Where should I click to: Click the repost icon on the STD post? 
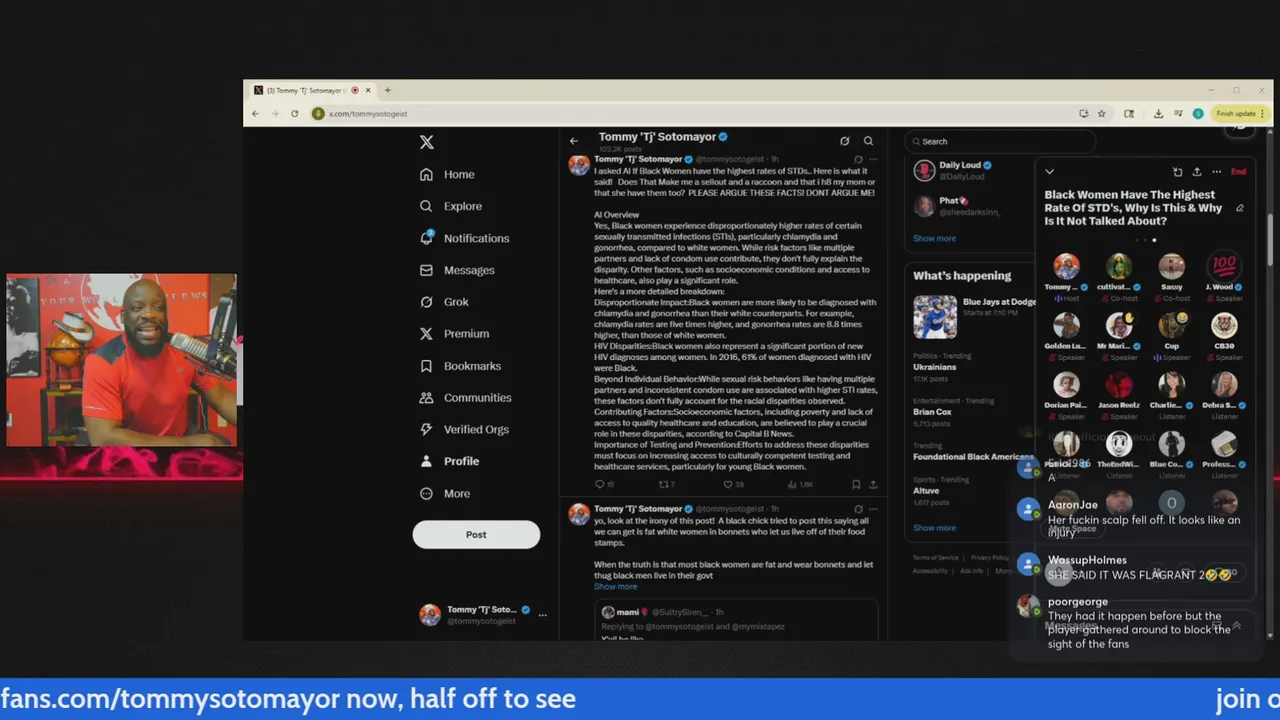[x=663, y=484]
